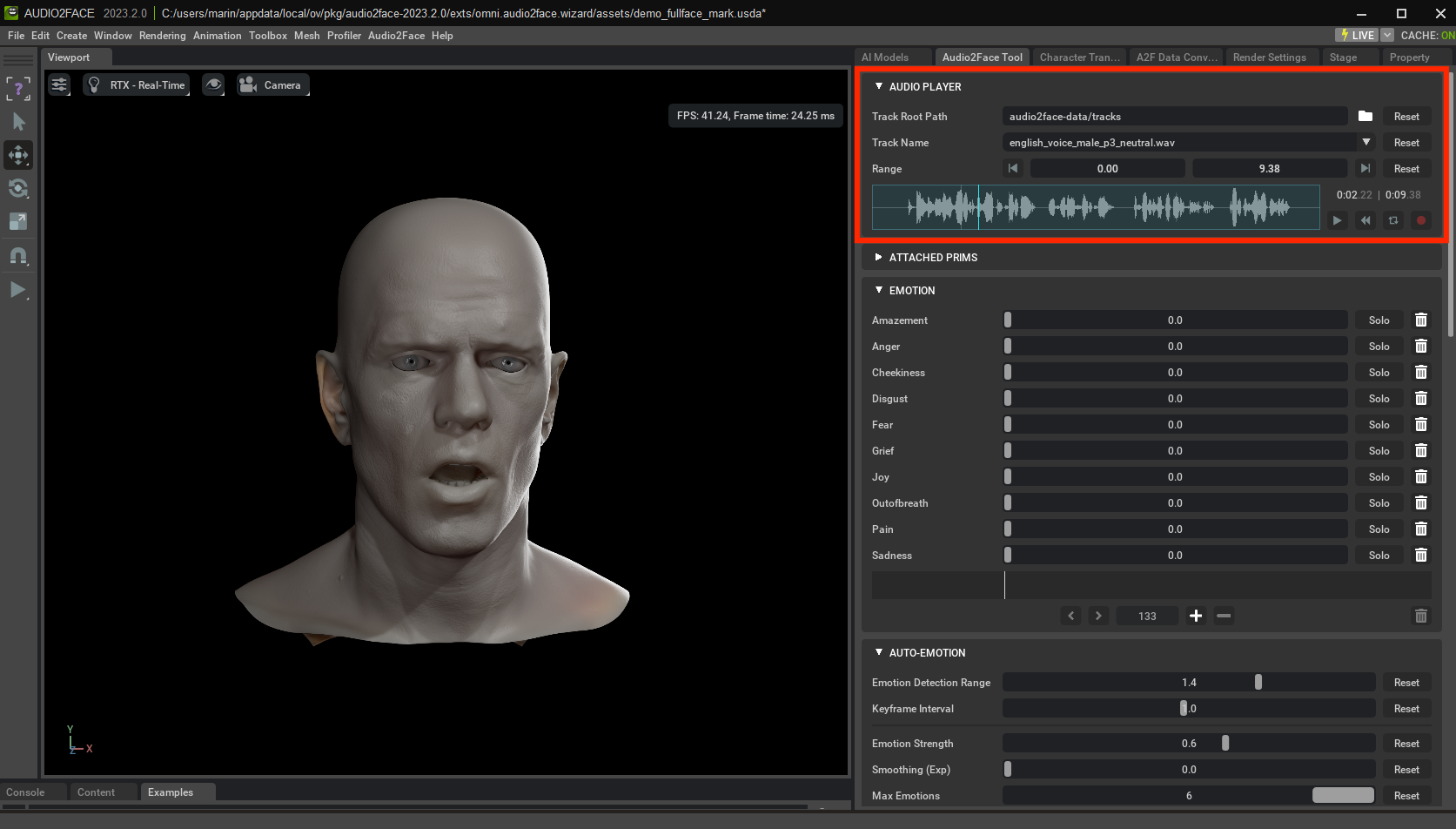Screen dimensions: 1456x829
Task: Select the Move tool in left toolbar
Action: (x=18, y=155)
